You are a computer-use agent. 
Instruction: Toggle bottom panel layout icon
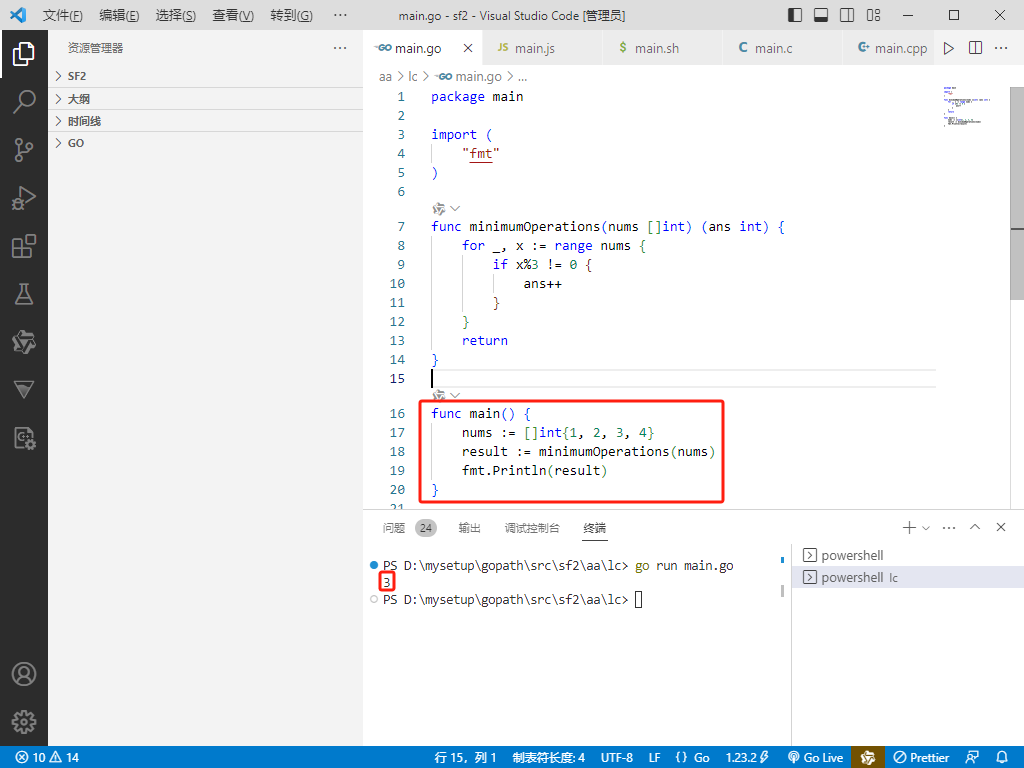point(821,15)
